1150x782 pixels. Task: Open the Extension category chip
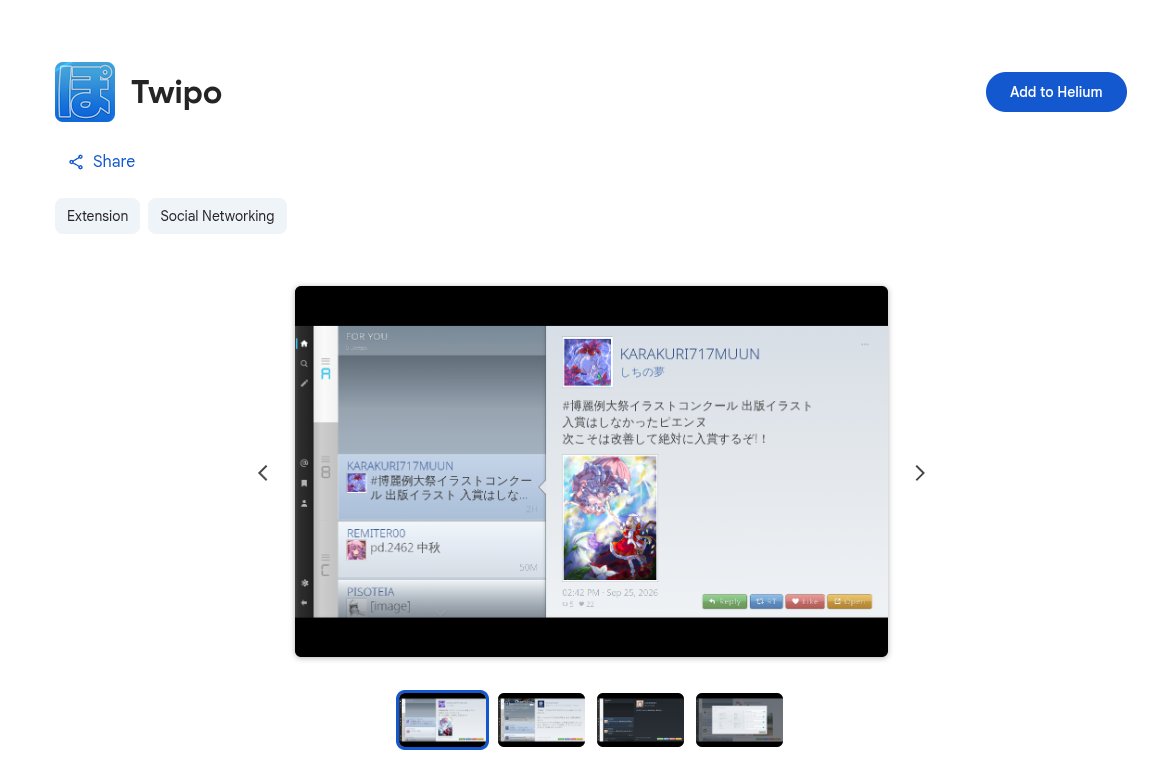(x=98, y=216)
